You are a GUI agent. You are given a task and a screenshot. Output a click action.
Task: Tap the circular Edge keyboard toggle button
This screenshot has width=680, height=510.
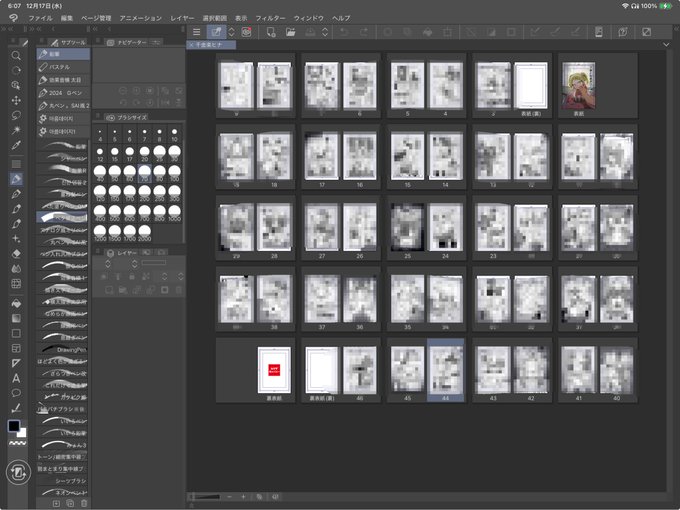click(x=18, y=472)
